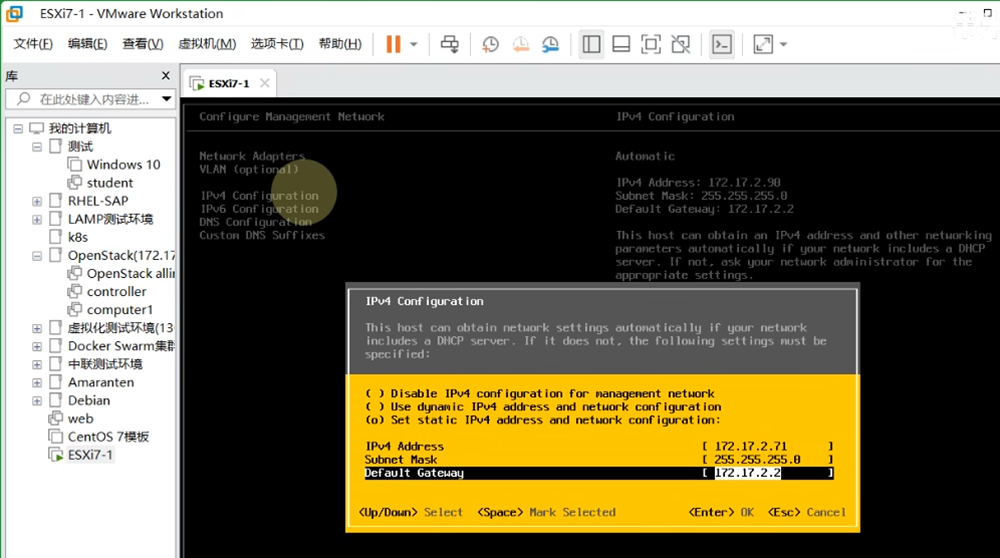Select the student virtual machine
Screen dimensions: 1000x558
pyautogui.click(x=101, y=182)
